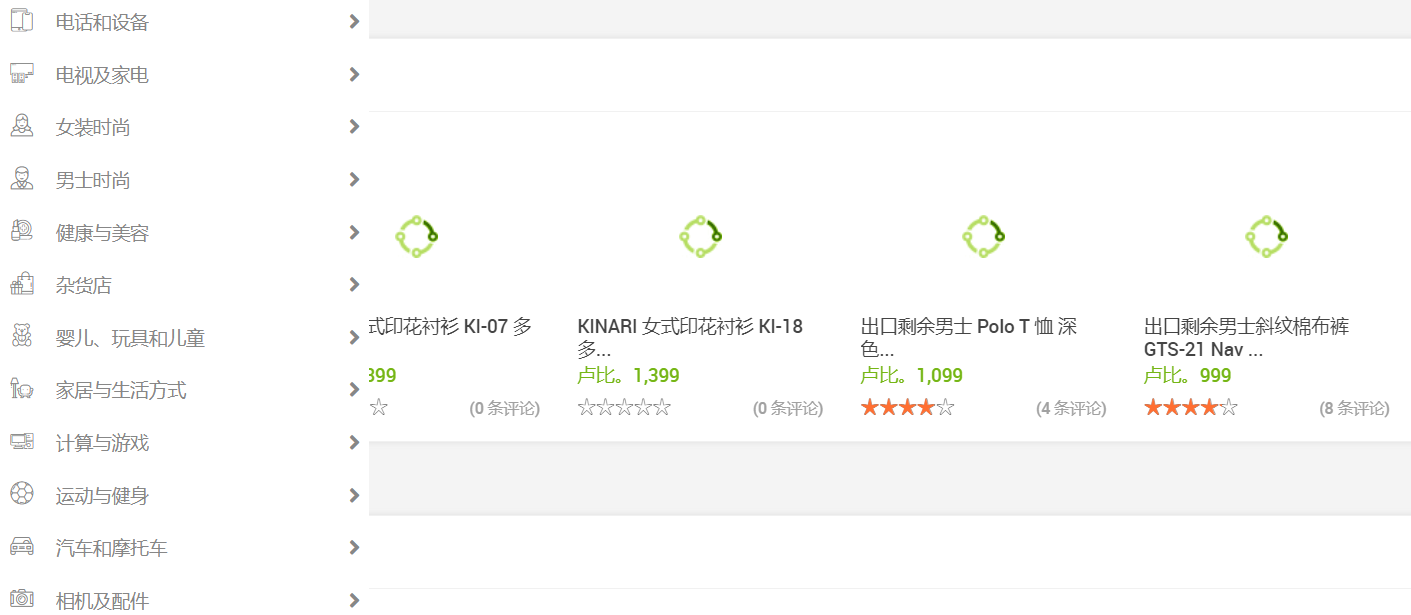Screen dimensions: 1411x615
Task: Expand the 女装时尚 submenu chevron
Action: (354, 127)
